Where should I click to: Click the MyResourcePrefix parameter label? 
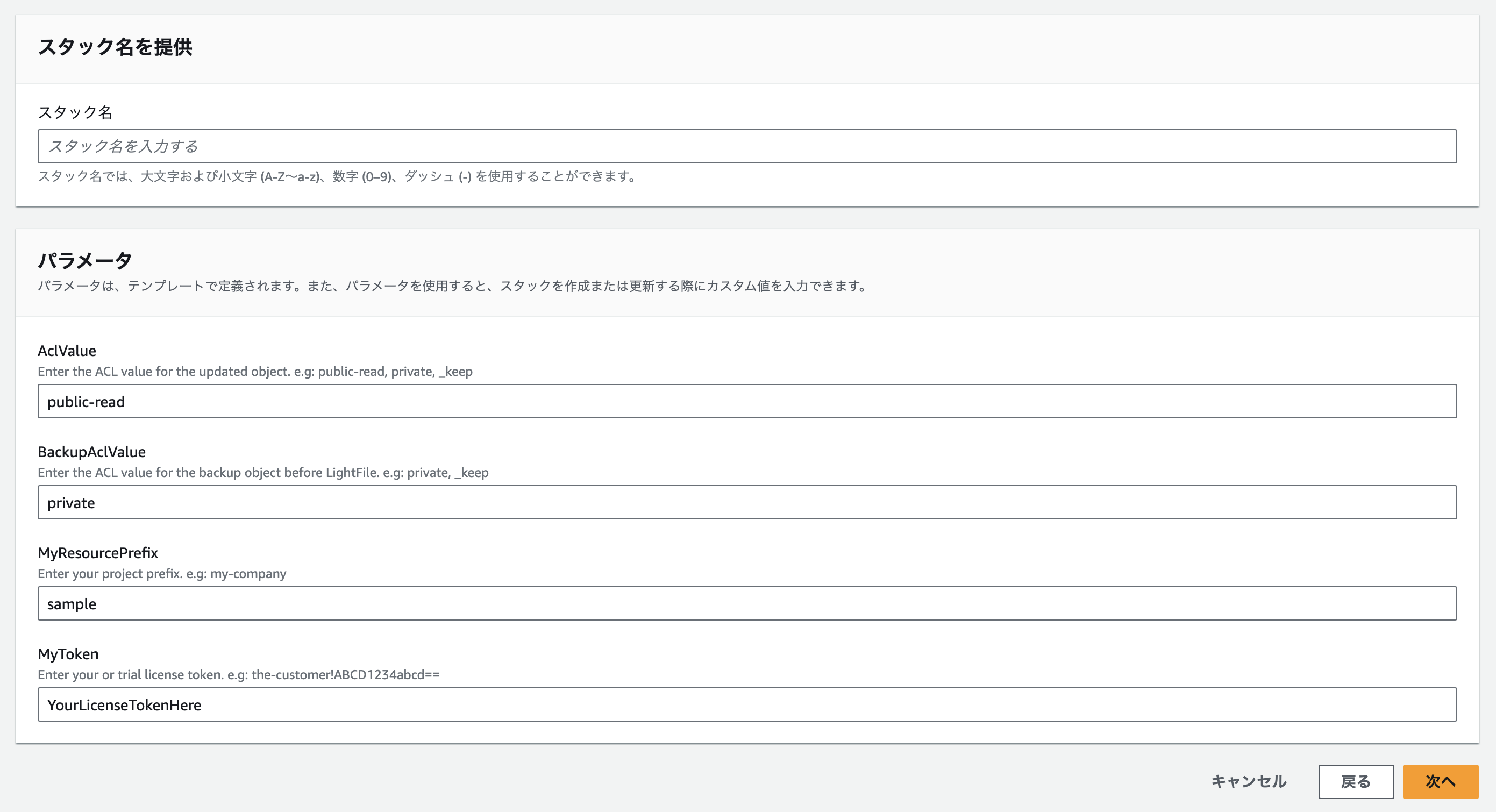(97, 553)
